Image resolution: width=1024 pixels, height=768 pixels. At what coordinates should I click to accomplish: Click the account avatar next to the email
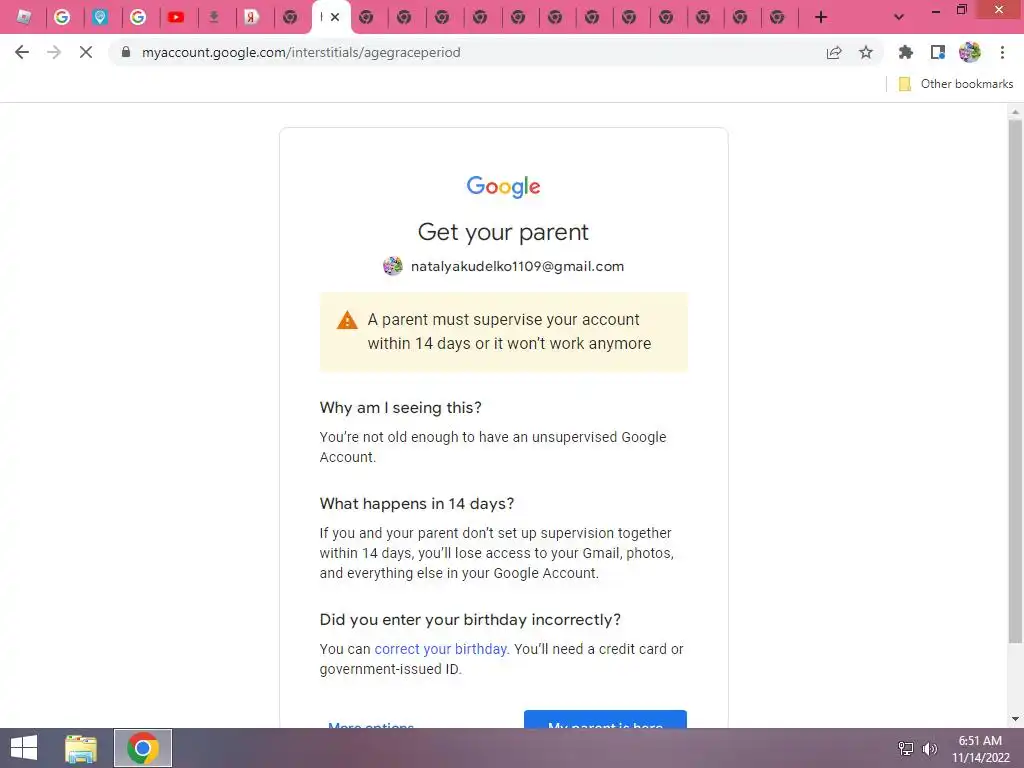point(392,266)
